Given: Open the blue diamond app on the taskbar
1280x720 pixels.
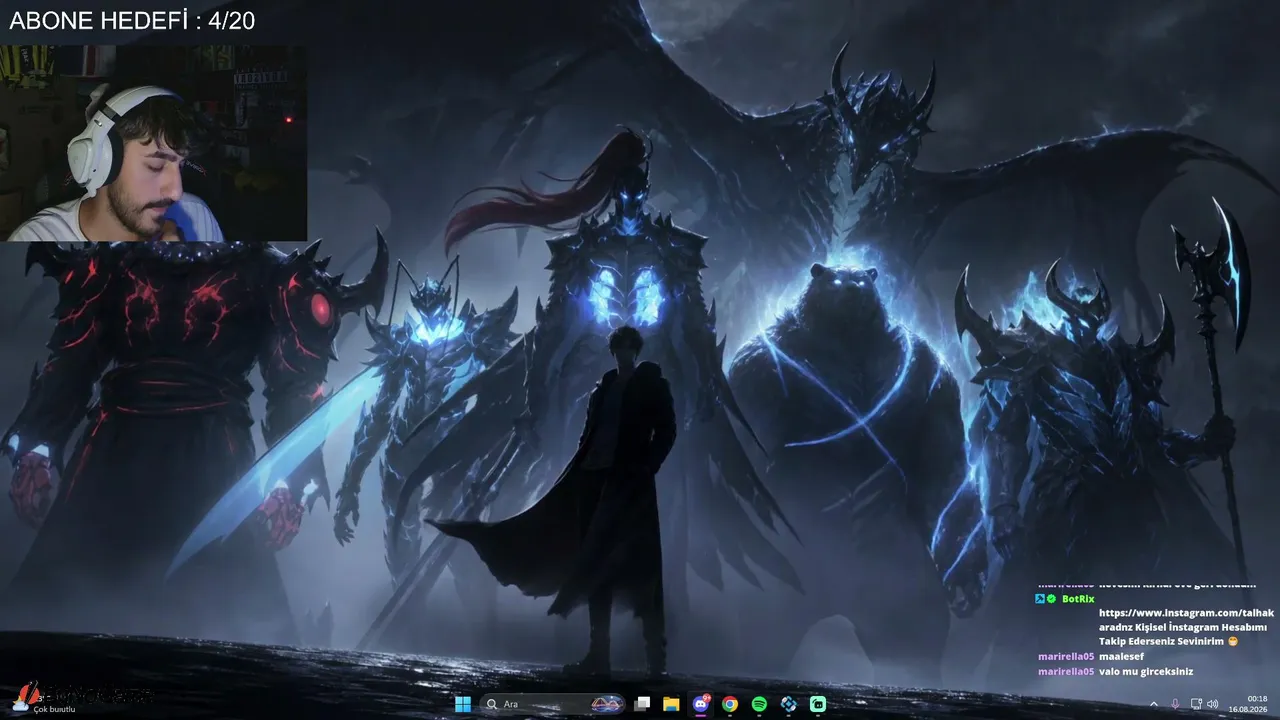Looking at the screenshot, I should [x=789, y=704].
